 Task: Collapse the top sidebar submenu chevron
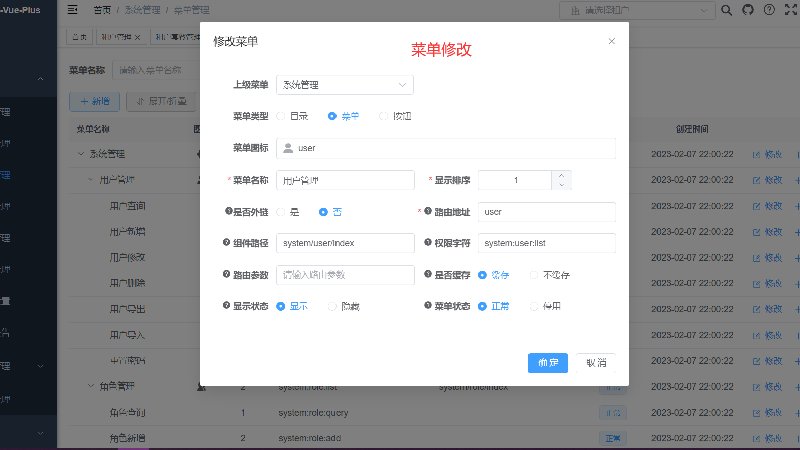(40, 79)
